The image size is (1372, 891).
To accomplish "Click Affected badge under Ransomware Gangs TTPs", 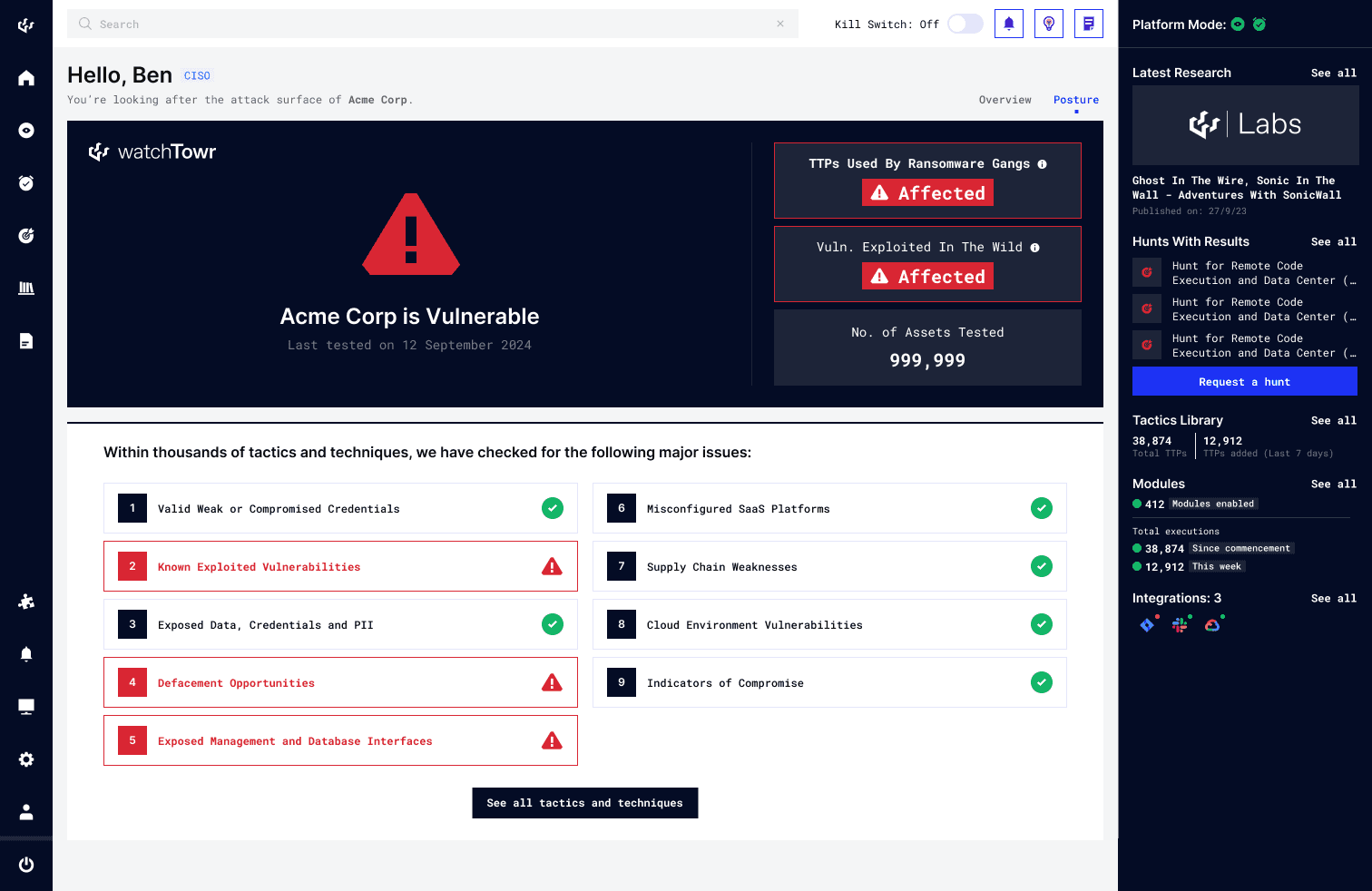I will tap(927, 192).
